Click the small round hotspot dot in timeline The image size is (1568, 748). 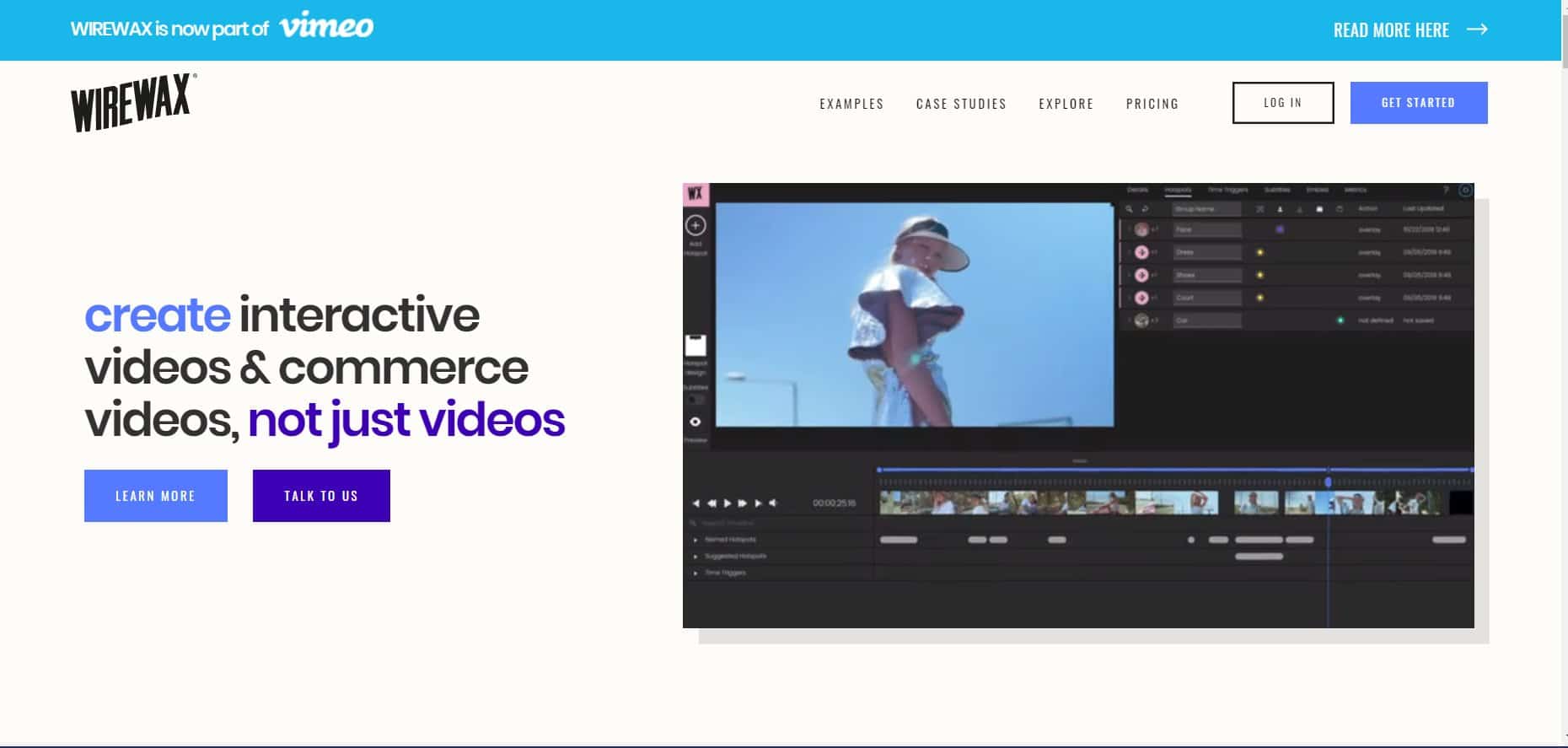point(1191,540)
